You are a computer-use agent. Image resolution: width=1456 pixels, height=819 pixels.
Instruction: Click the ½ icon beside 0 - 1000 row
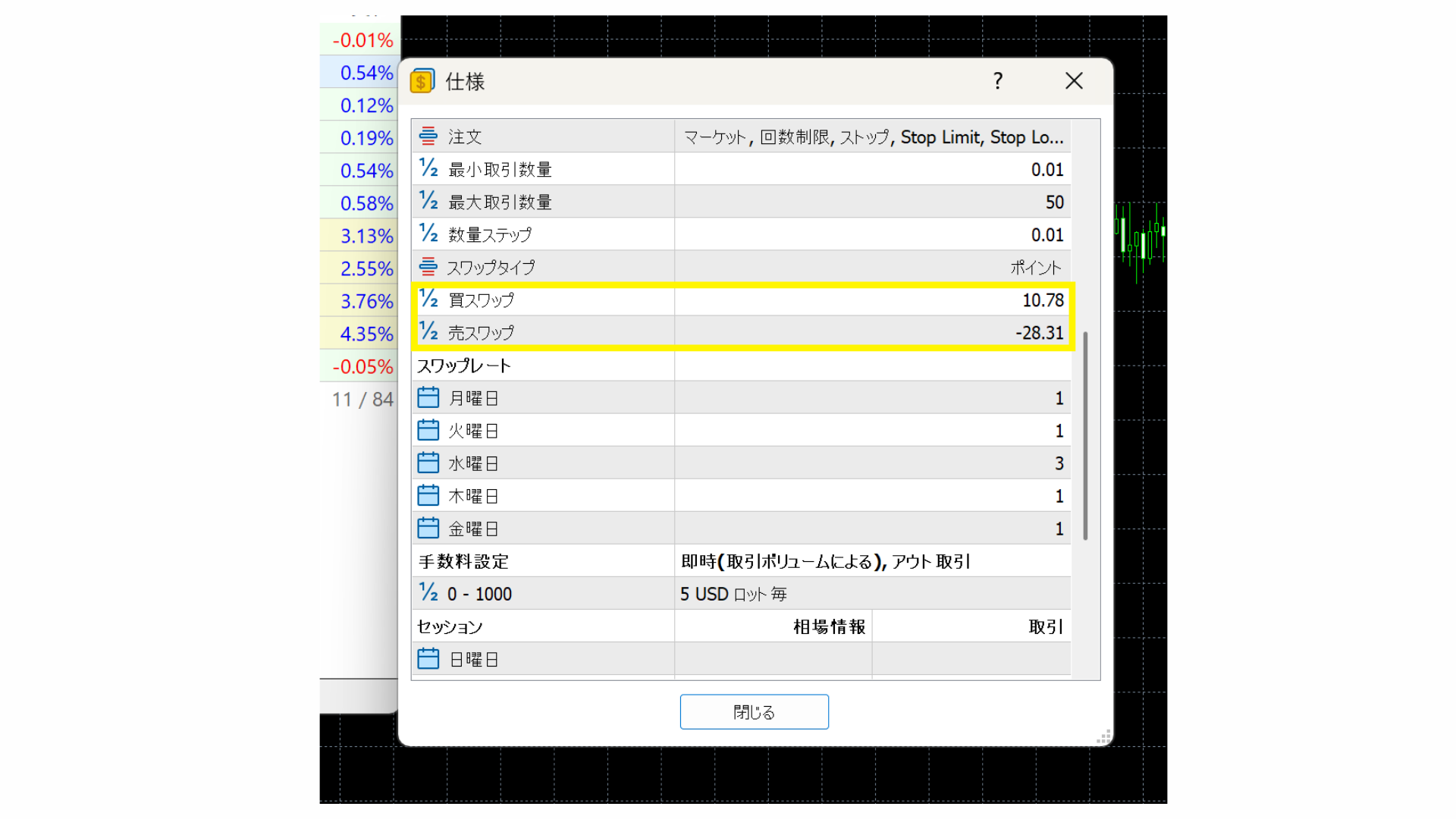pyautogui.click(x=428, y=593)
